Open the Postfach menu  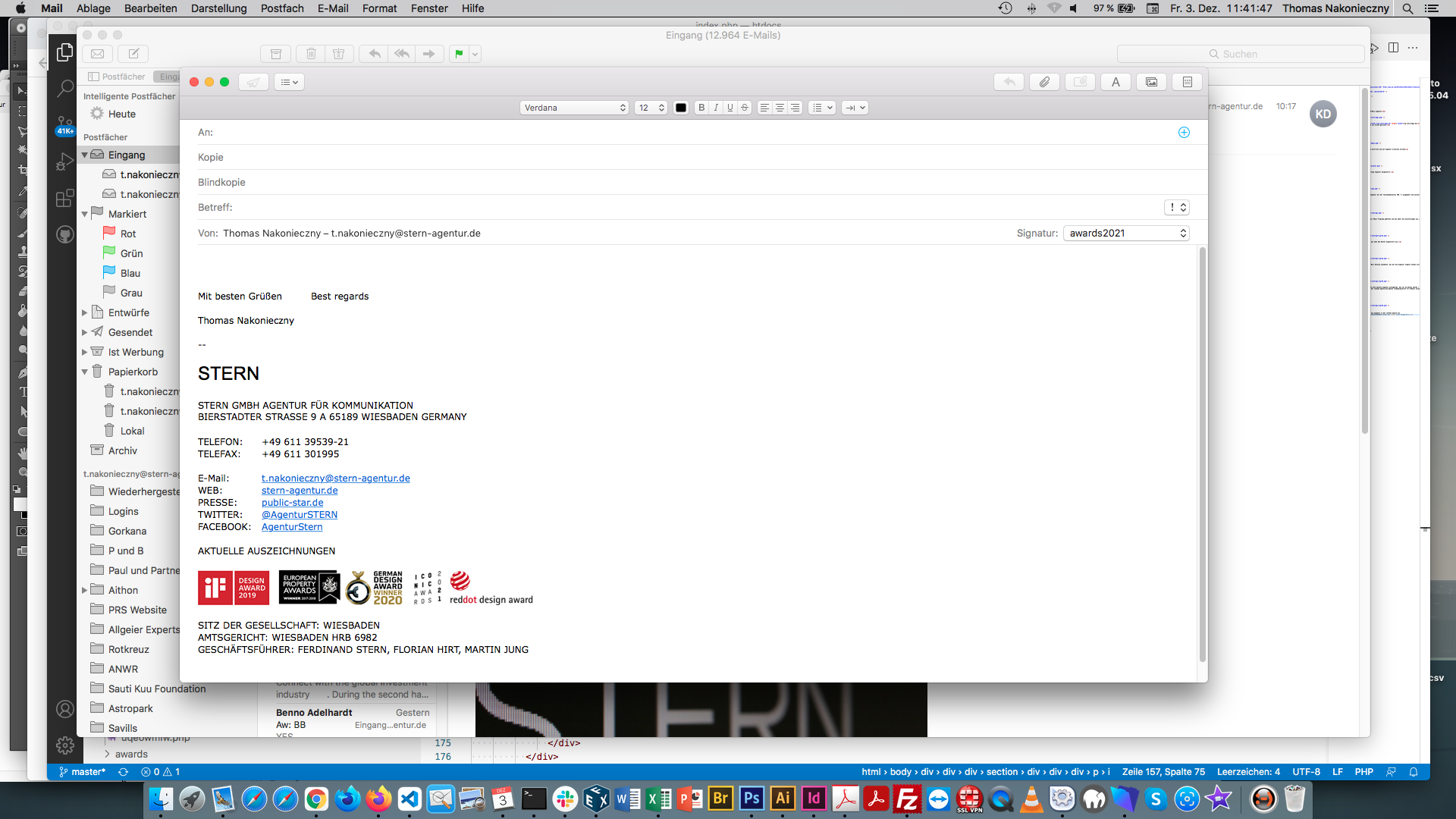tap(282, 8)
